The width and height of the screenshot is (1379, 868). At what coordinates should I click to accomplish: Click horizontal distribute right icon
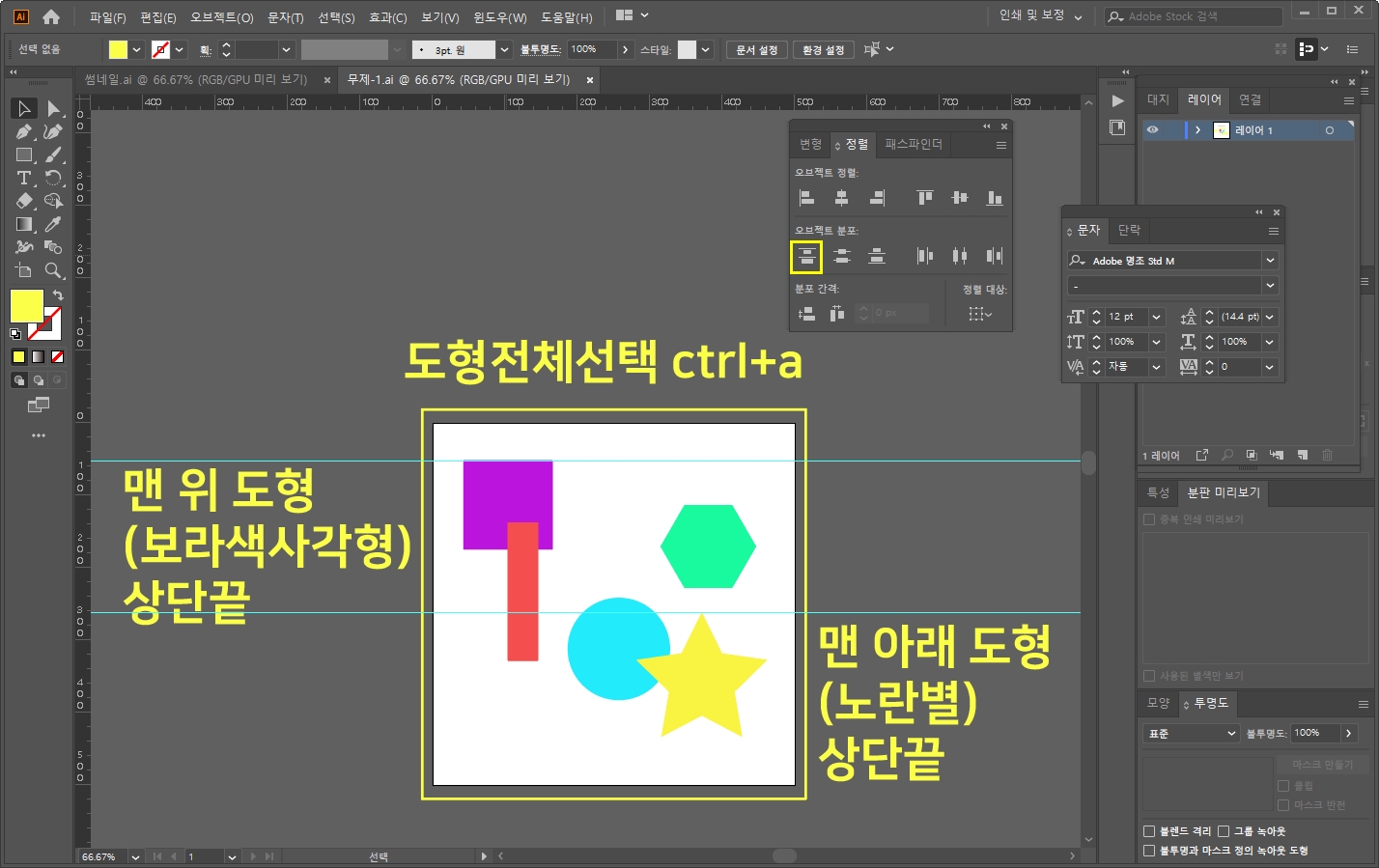[x=995, y=256]
